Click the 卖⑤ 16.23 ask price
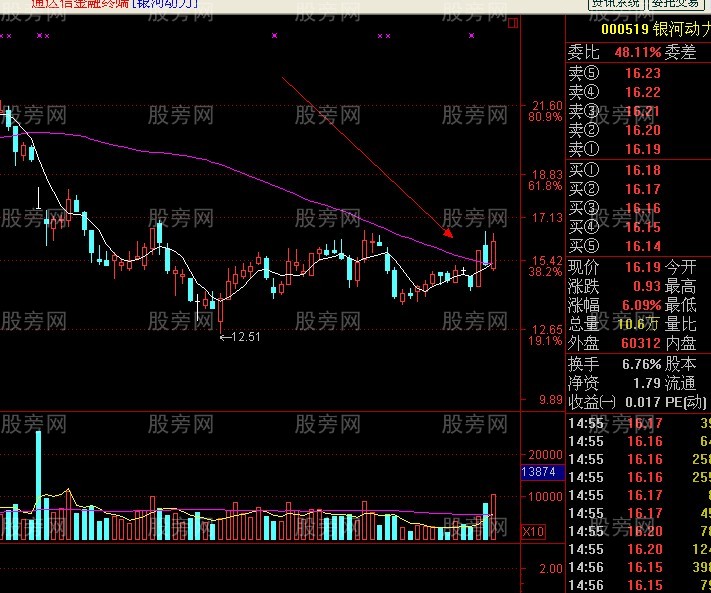The height and width of the screenshot is (593, 711). click(x=643, y=73)
